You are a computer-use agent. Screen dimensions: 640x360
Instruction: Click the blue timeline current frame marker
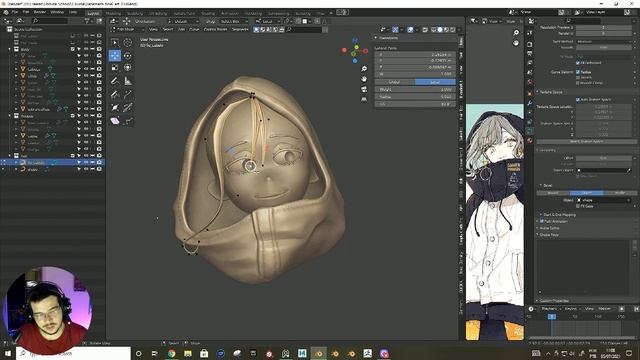click(x=551, y=316)
